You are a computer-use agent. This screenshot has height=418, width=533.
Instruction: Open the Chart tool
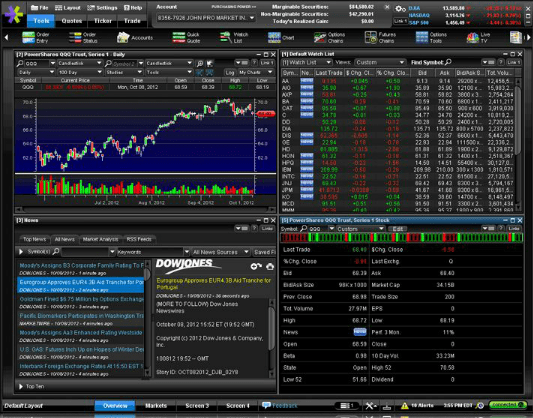click(x=281, y=37)
